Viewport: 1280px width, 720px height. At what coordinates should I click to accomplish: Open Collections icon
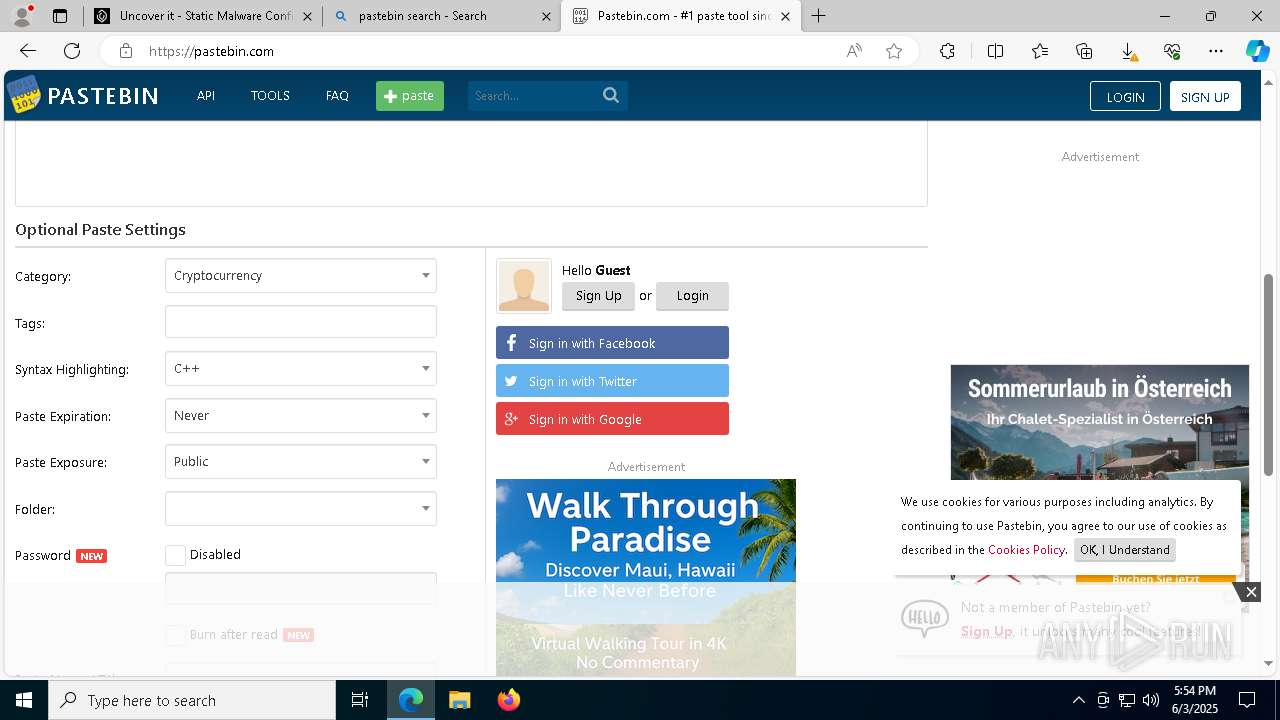click(x=1084, y=51)
